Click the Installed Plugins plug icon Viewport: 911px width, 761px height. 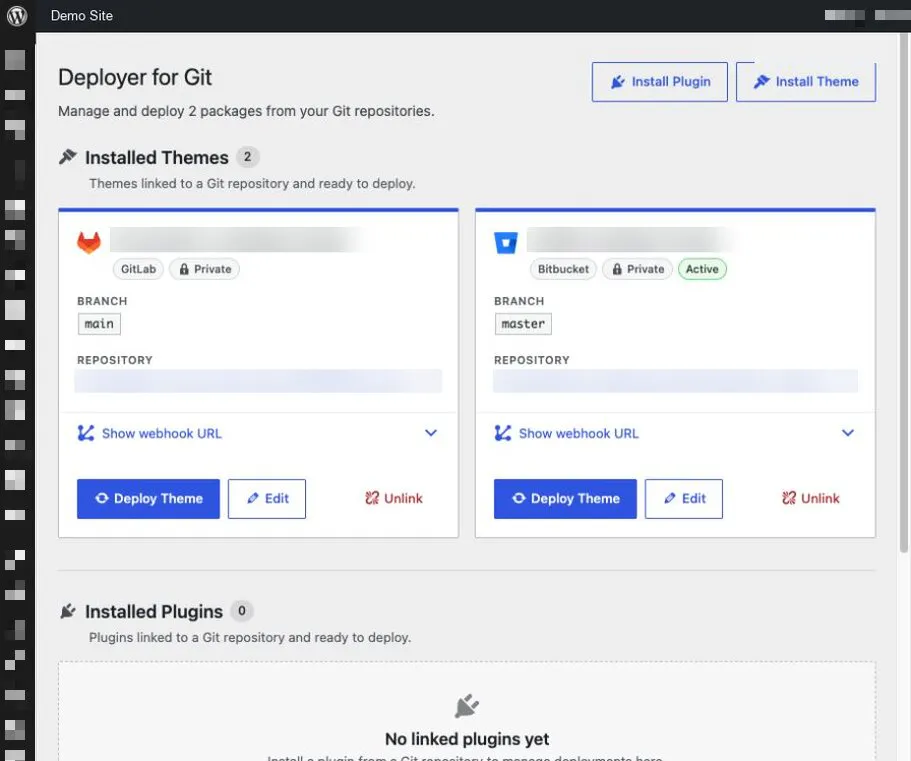tap(68, 611)
